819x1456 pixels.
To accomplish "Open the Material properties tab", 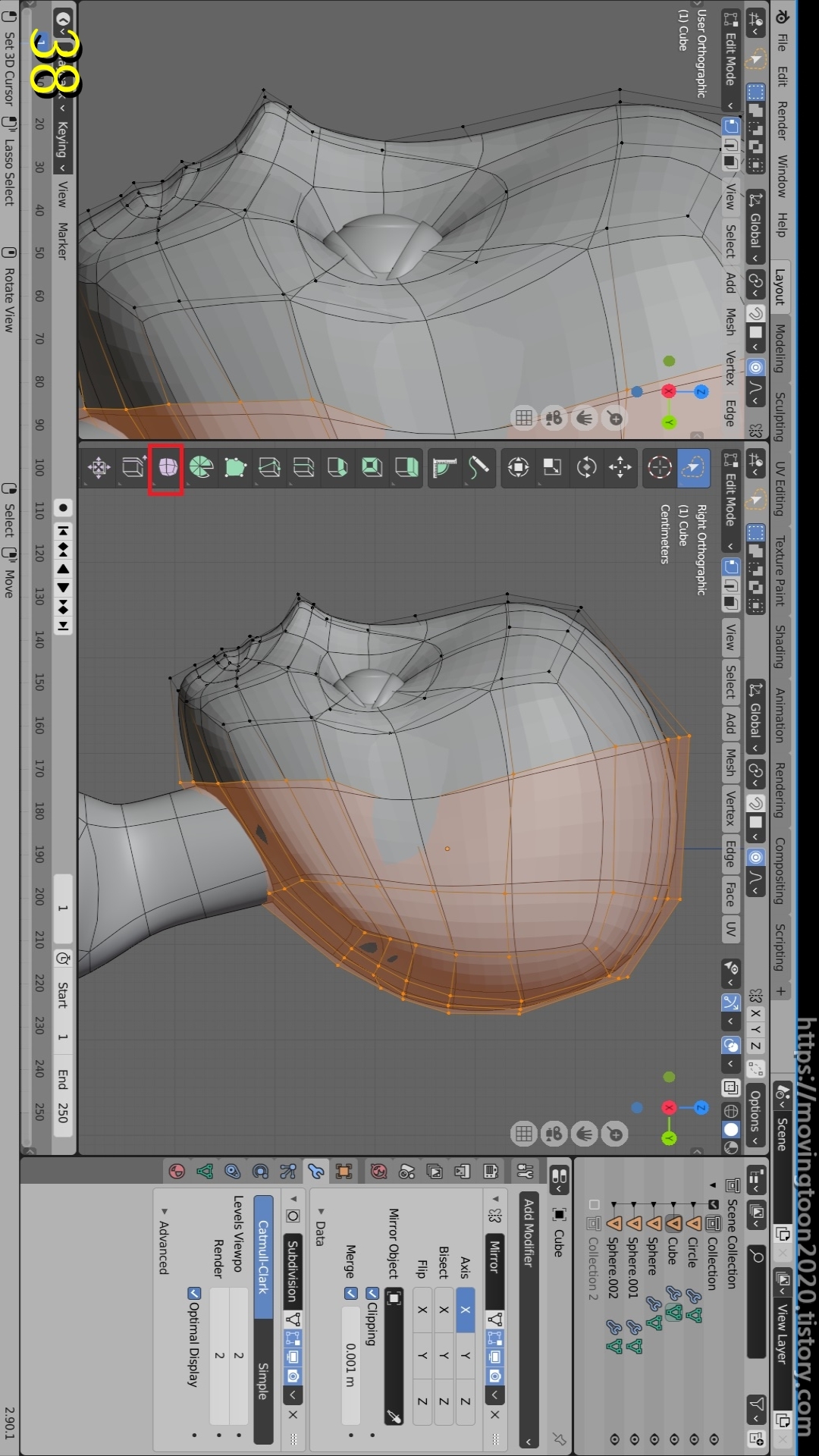I will tap(177, 1172).
